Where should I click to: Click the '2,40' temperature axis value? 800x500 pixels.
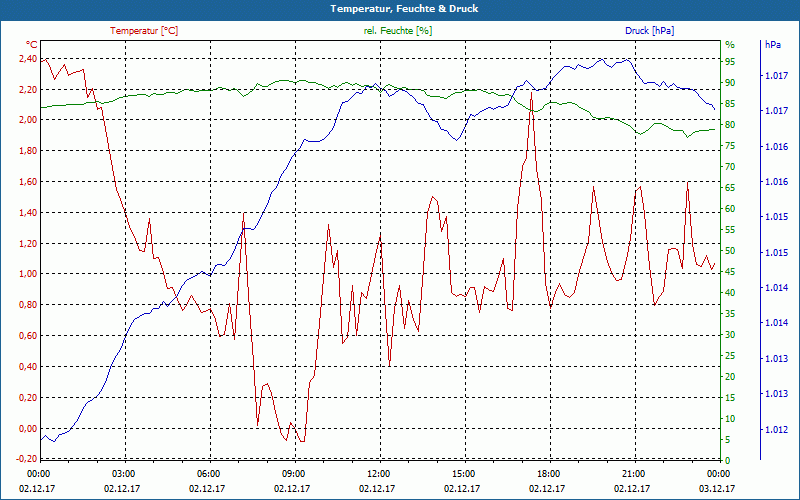(x=28, y=59)
